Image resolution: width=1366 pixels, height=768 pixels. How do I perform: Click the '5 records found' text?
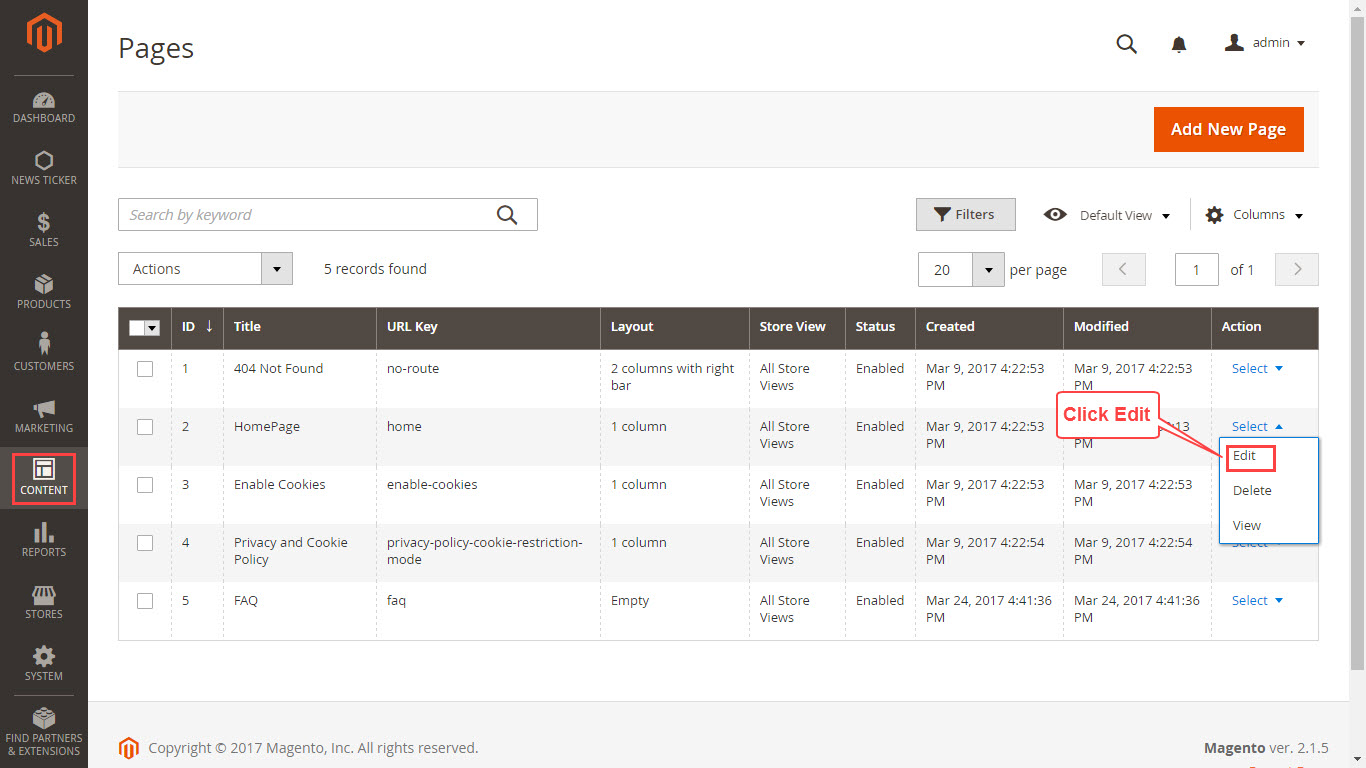point(375,269)
